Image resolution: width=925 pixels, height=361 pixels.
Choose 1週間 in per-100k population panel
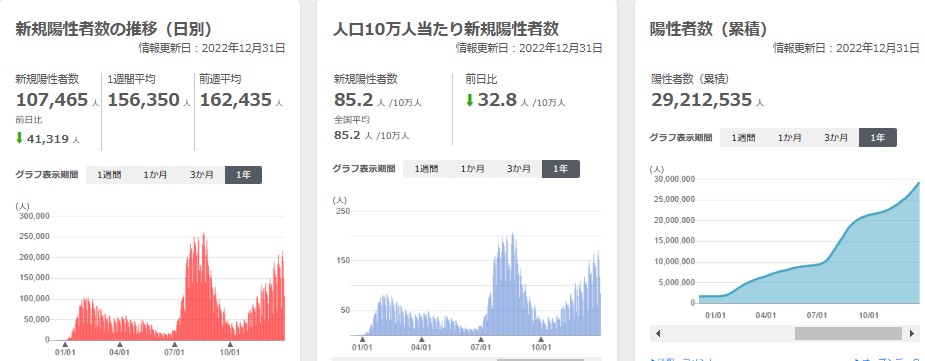click(x=426, y=169)
